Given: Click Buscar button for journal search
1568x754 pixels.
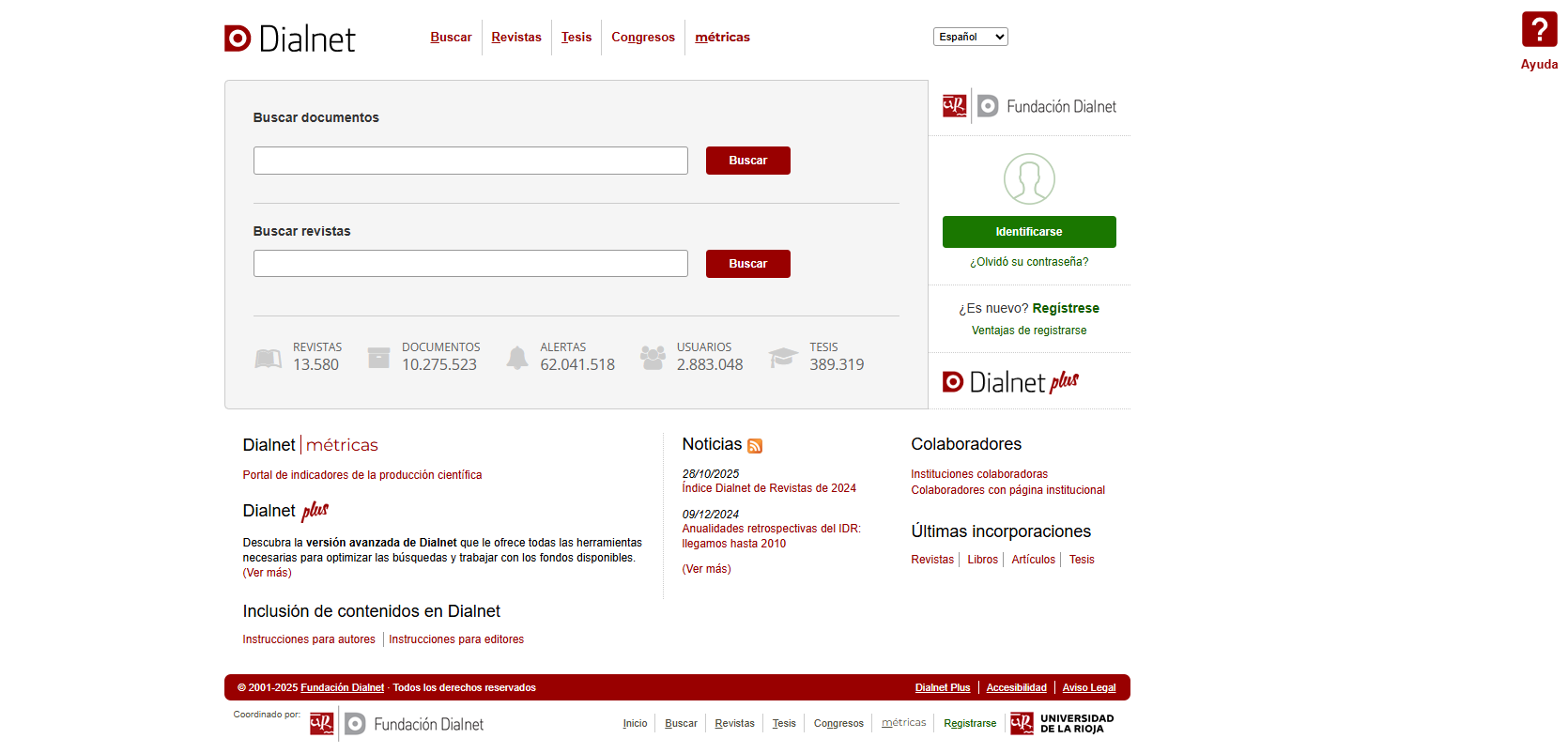Looking at the screenshot, I should pos(747,264).
